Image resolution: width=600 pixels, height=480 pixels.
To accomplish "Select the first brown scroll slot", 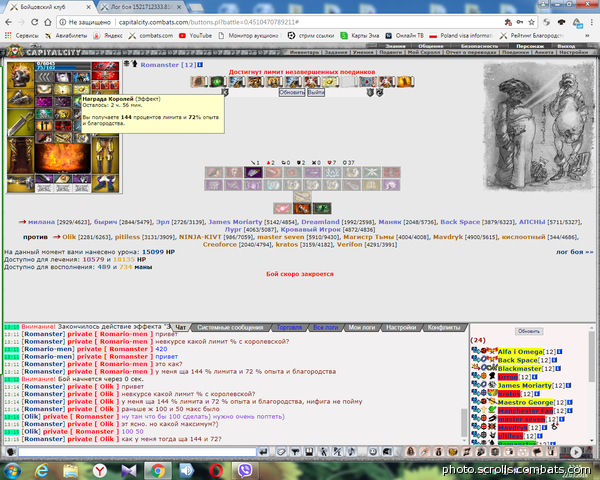I will point(199,82).
